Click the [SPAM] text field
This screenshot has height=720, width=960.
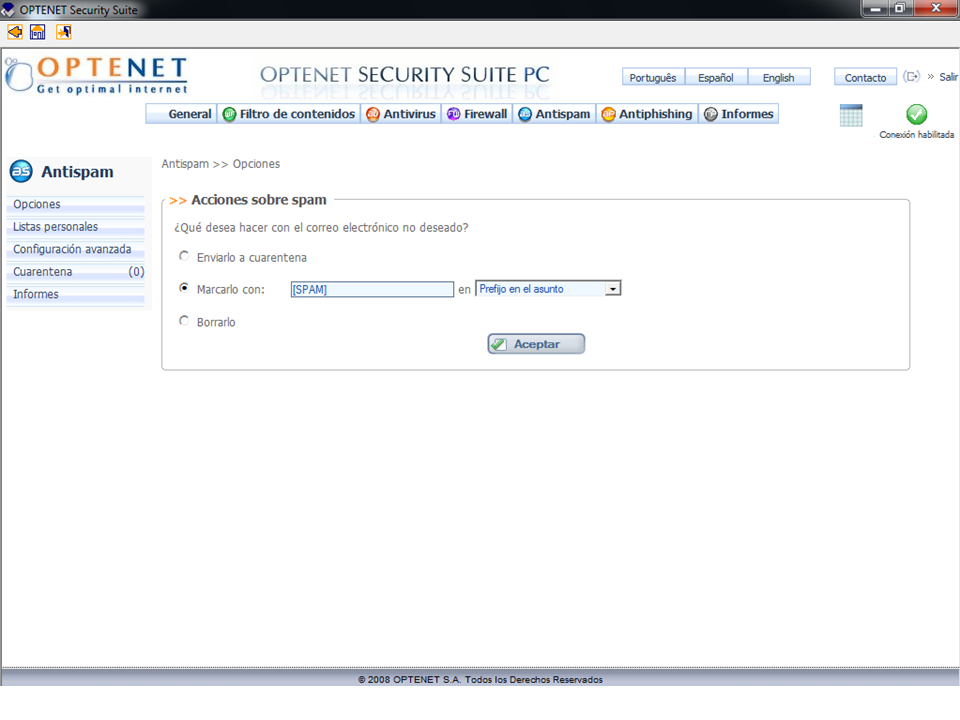[x=372, y=289]
